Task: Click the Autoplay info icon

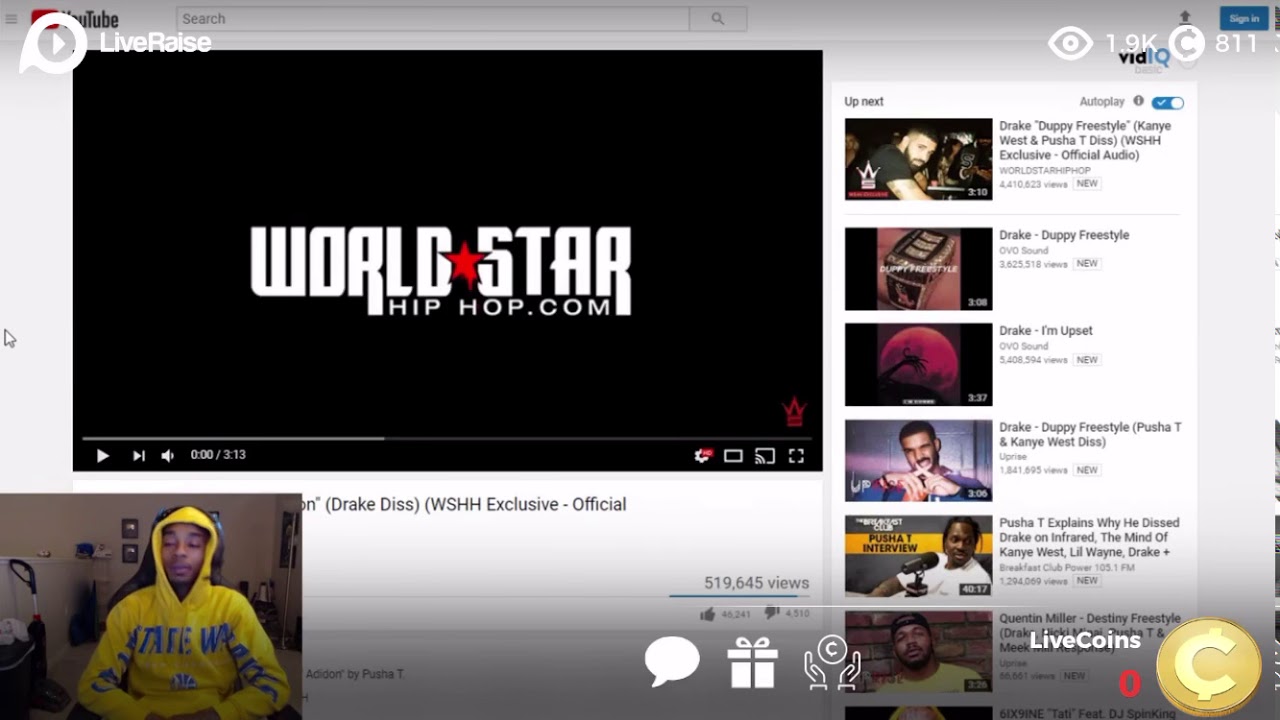Action: pyautogui.click(x=1138, y=101)
